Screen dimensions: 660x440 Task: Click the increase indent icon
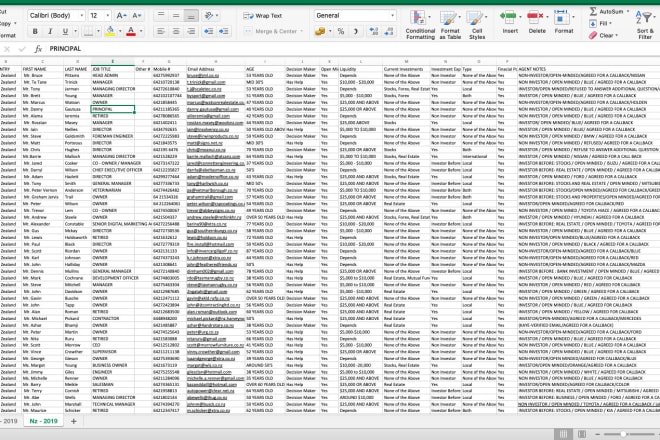click(x=224, y=31)
